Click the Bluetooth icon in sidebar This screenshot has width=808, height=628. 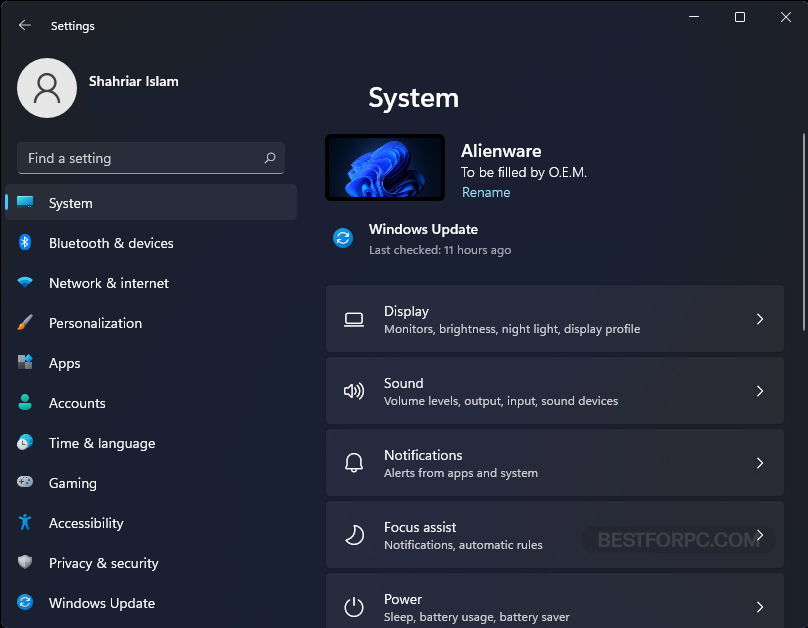coord(25,242)
